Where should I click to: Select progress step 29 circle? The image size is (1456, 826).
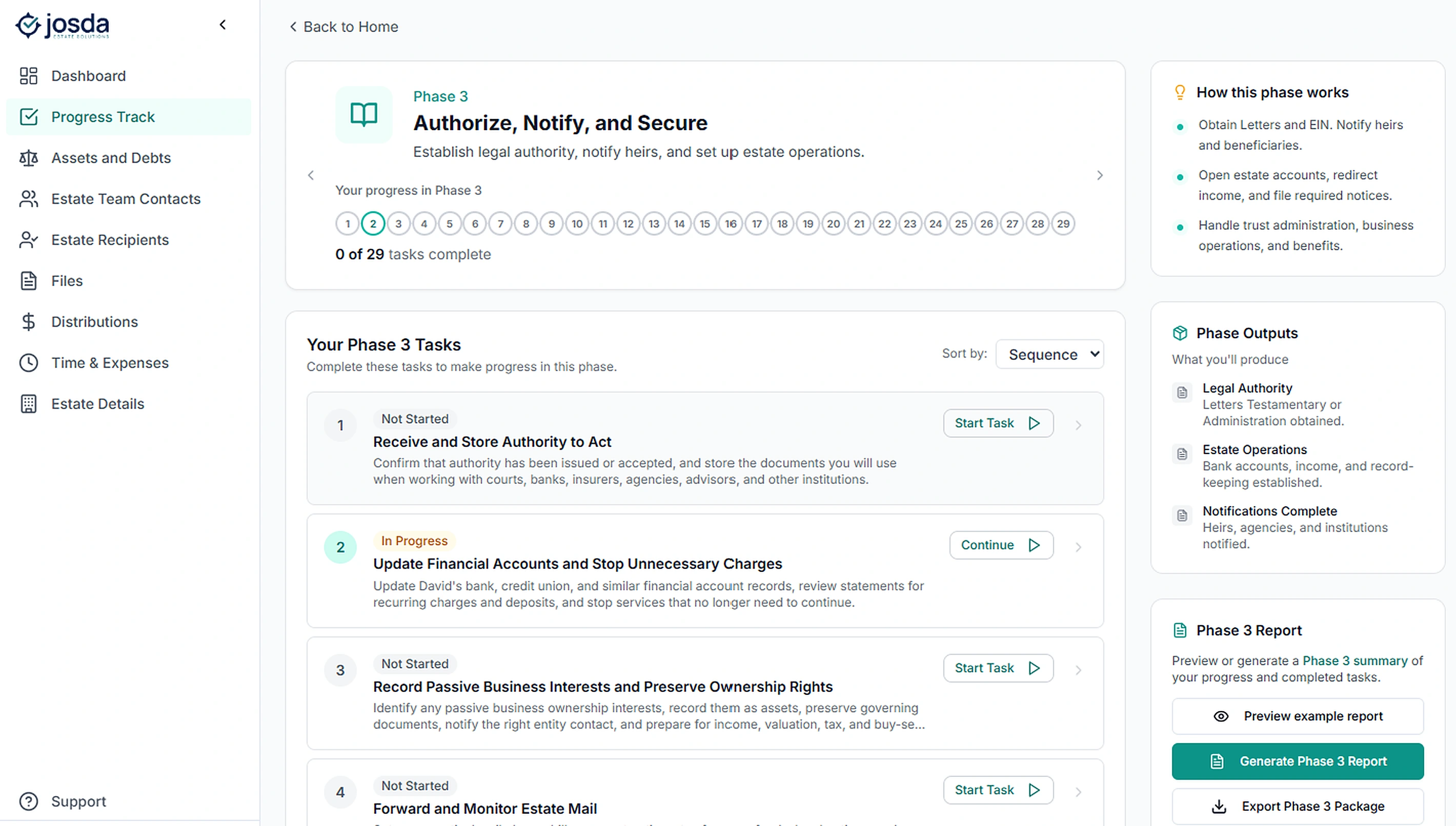(1063, 223)
